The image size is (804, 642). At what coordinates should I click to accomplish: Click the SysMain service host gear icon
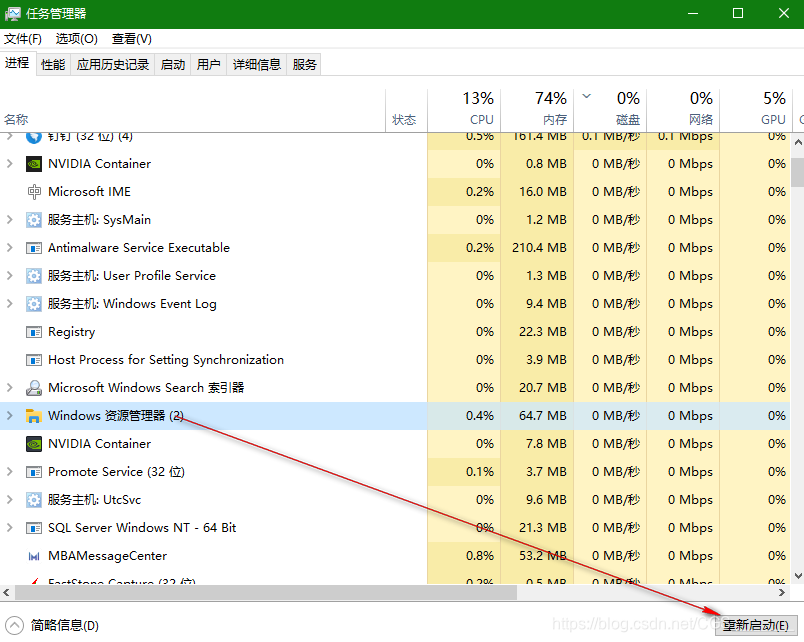[34, 220]
